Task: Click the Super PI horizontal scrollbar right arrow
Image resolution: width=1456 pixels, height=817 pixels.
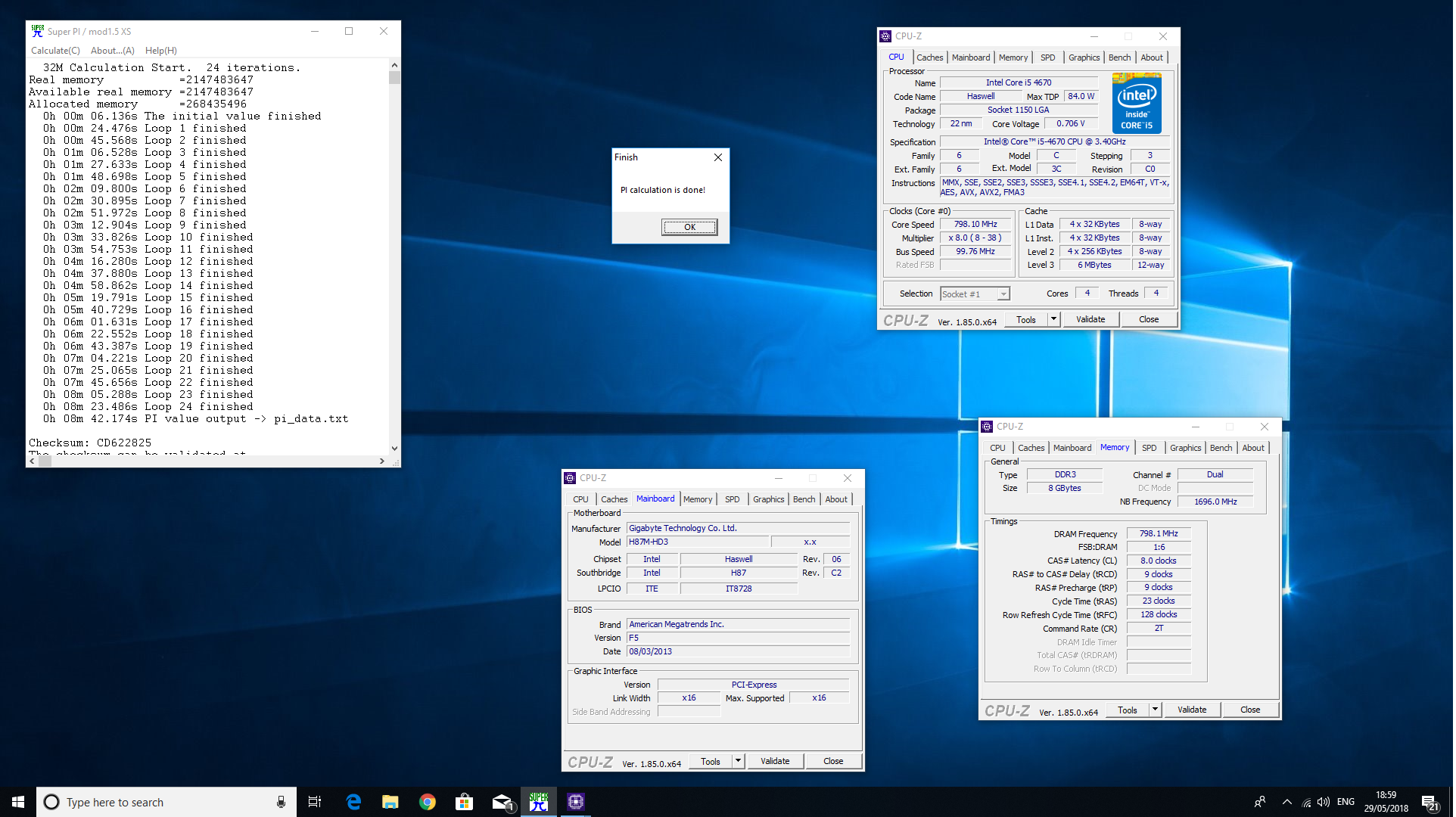Action: click(382, 461)
